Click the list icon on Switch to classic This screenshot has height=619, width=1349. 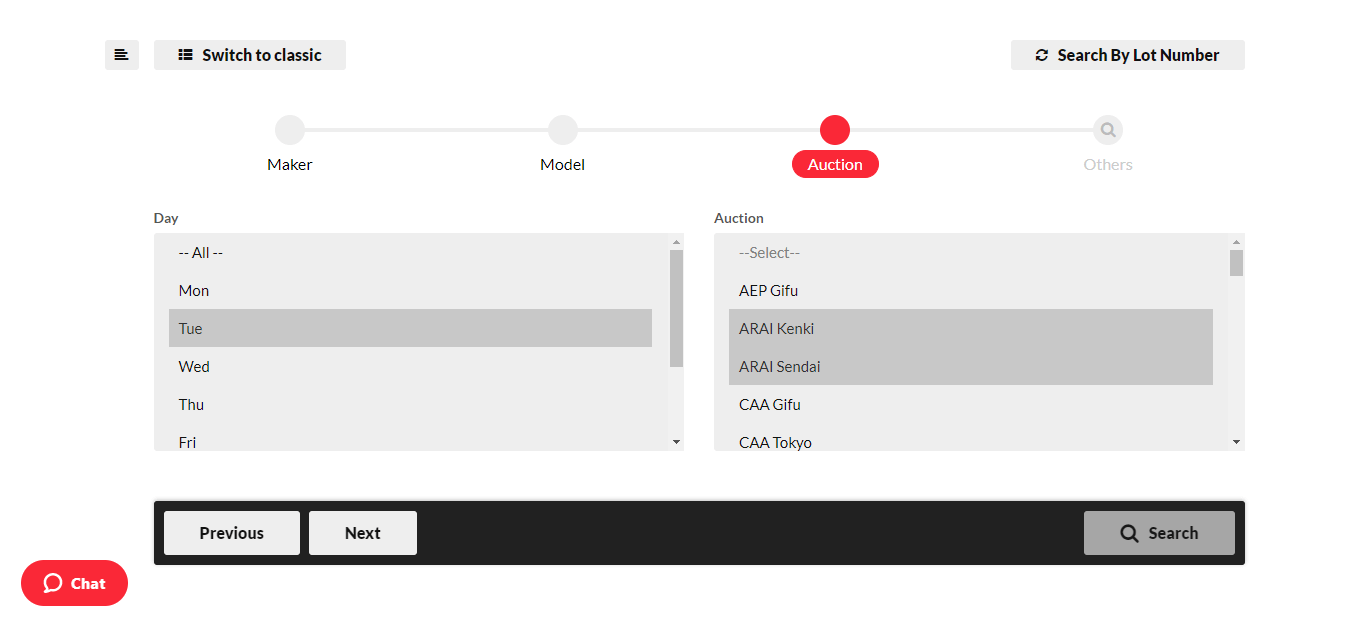pyautogui.click(x=185, y=55)
